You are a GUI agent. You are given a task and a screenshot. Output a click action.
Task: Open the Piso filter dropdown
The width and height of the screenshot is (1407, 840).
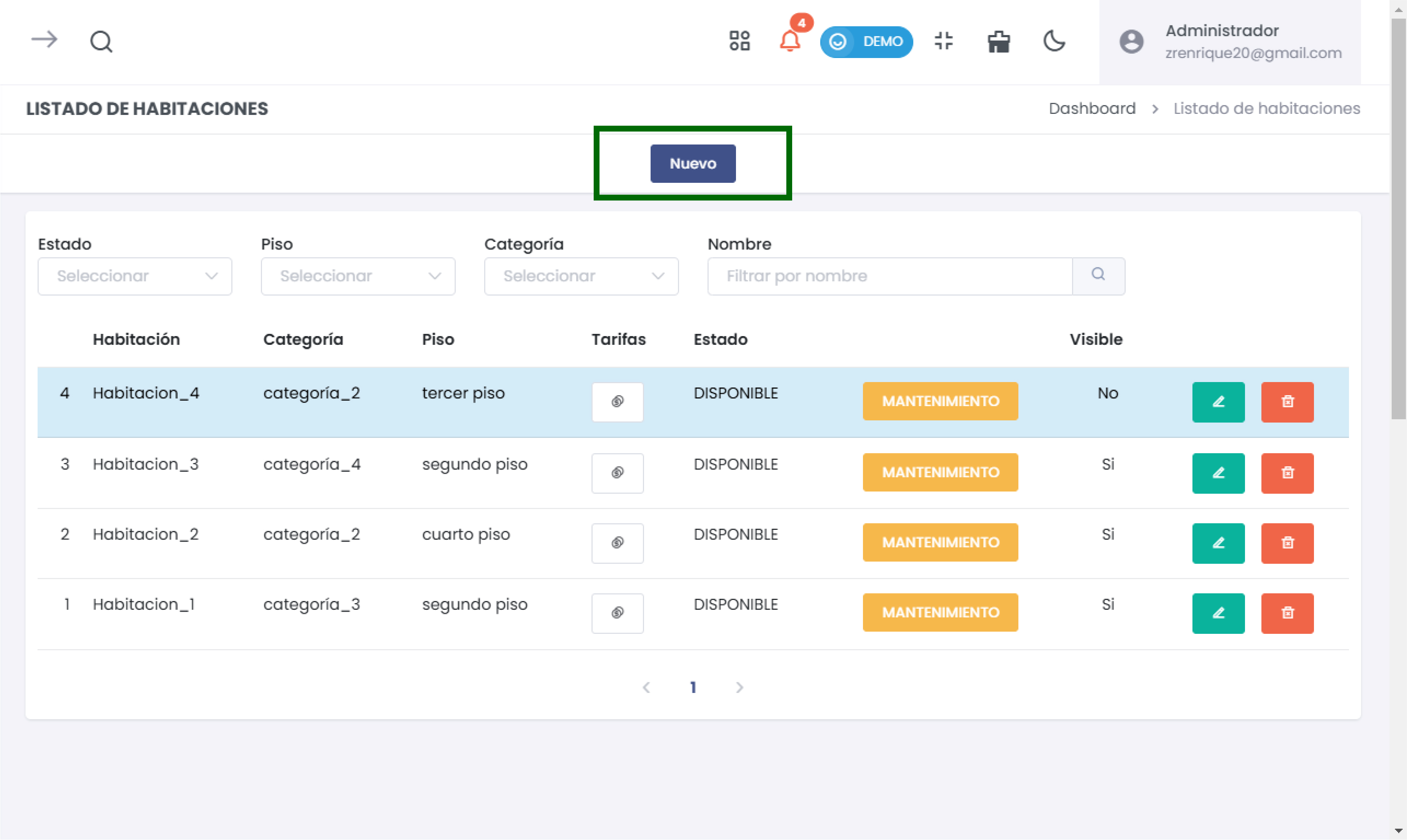coord(358,276)
